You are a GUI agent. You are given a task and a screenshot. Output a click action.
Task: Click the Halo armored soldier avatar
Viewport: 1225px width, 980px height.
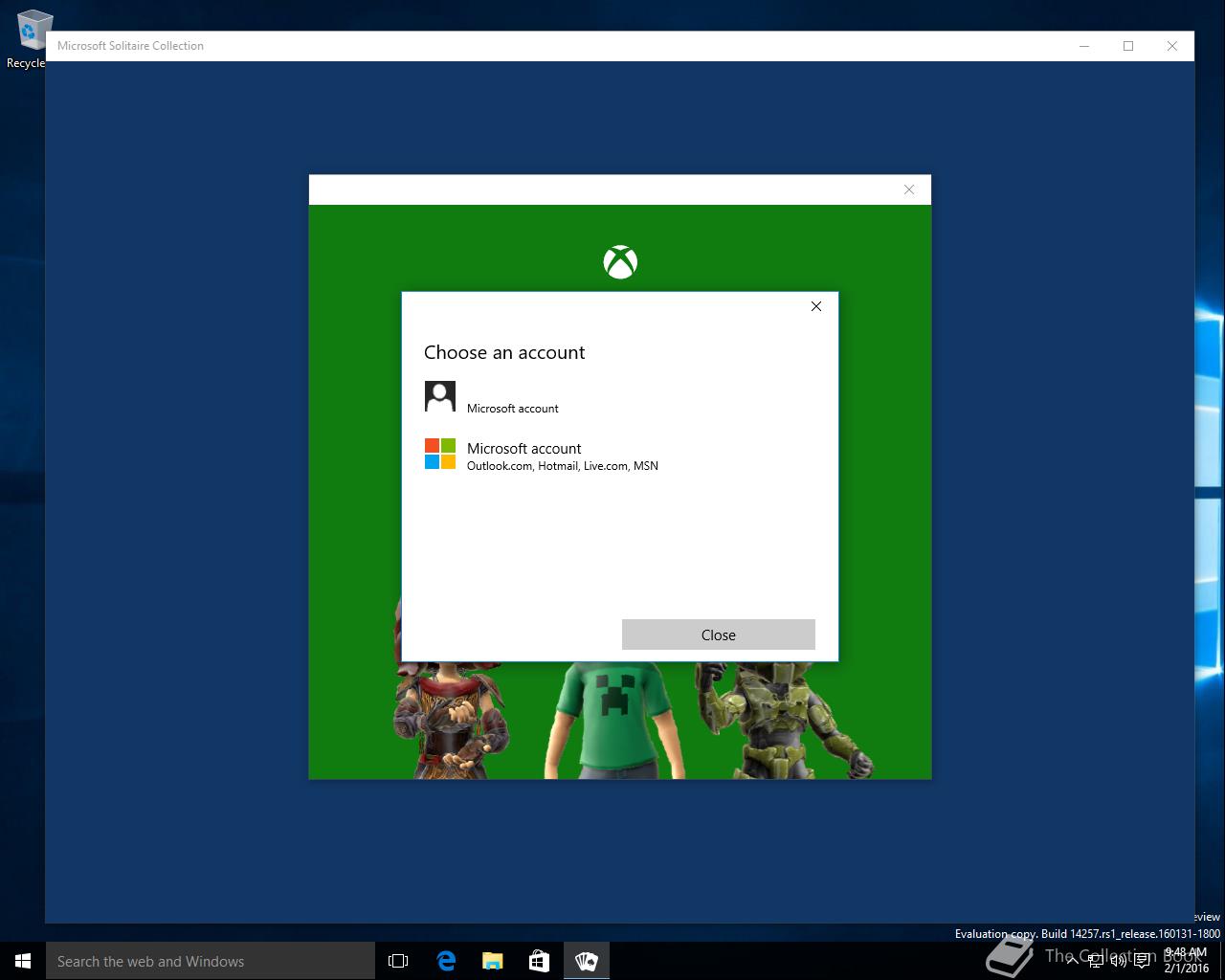tap(783, 720)
